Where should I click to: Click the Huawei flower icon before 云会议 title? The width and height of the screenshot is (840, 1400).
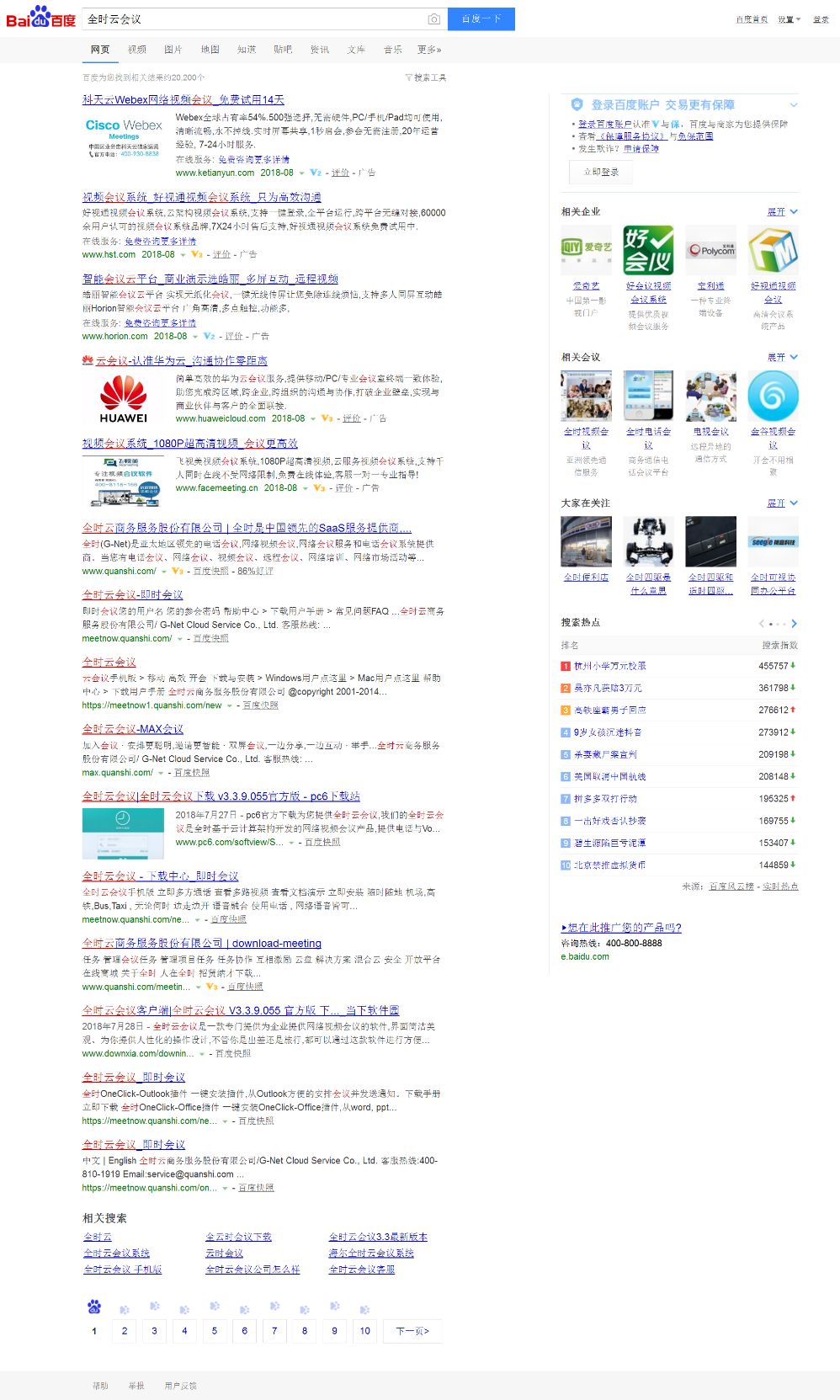(x=88, y=360)
